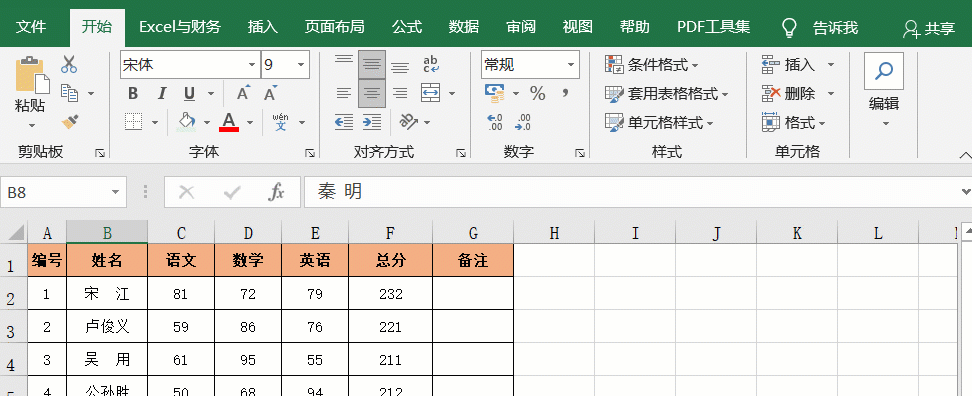Screen dimensions: 972x396
Task: Click the cell with value 232
Action: [x=391, y=294]
